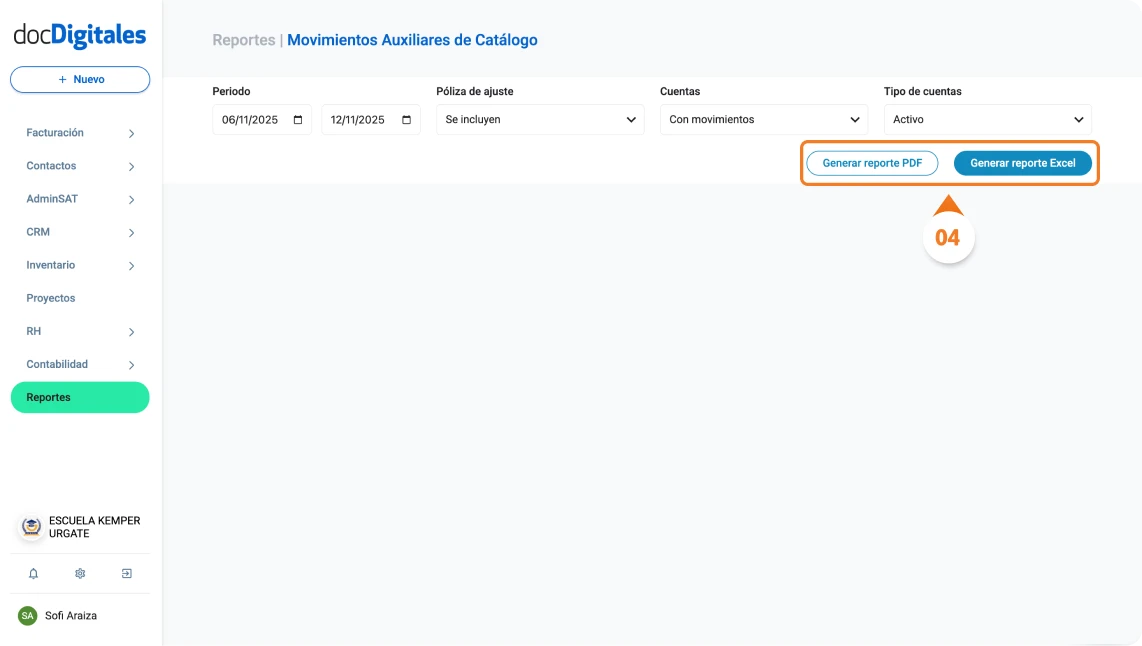The width and height of the screenshot is (1142, 646).
Task: Click the docDigitales logo
Action: pyautogui.click(x=79, y=34)
